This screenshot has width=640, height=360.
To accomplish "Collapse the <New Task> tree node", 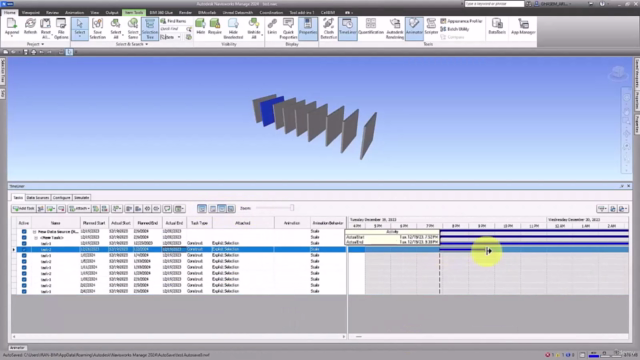I will 36,237.
